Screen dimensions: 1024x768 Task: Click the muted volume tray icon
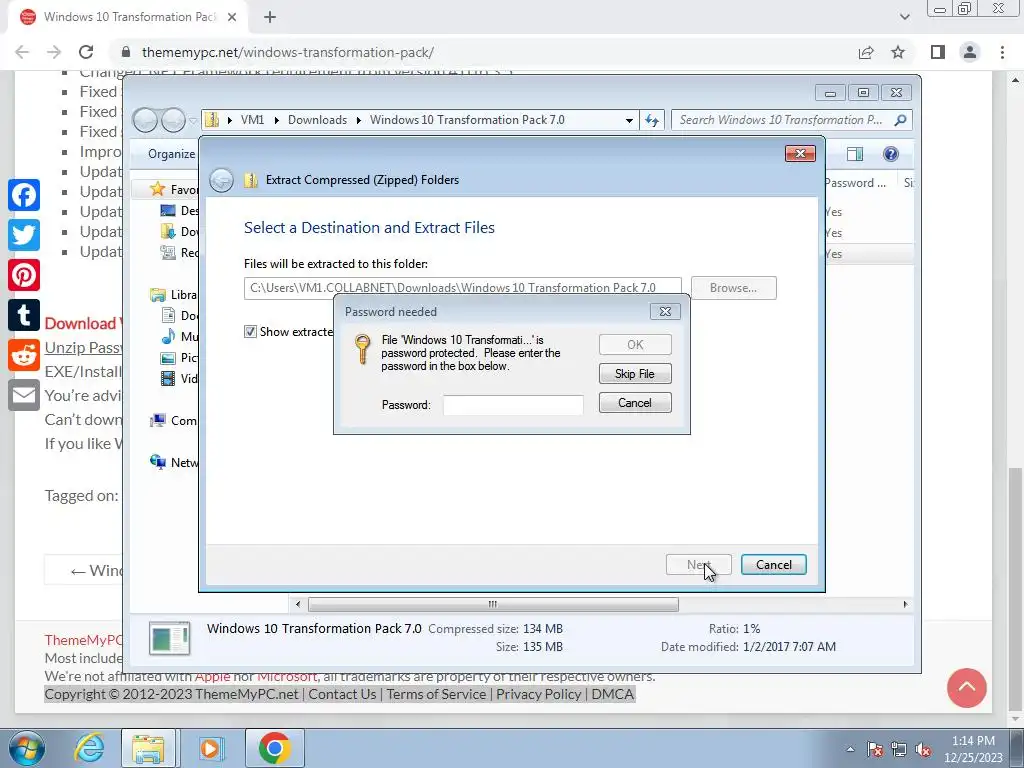[x=923, y=750]
